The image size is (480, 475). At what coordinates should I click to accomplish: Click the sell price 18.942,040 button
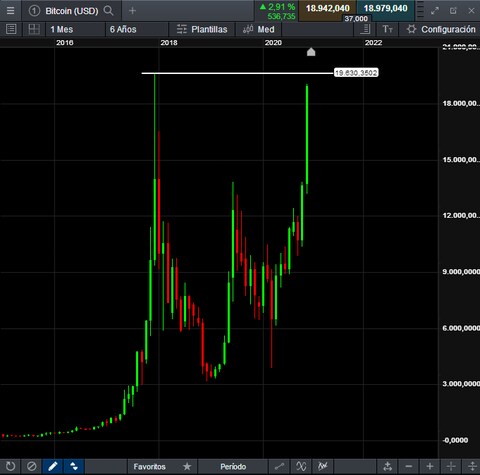(327, 9)
